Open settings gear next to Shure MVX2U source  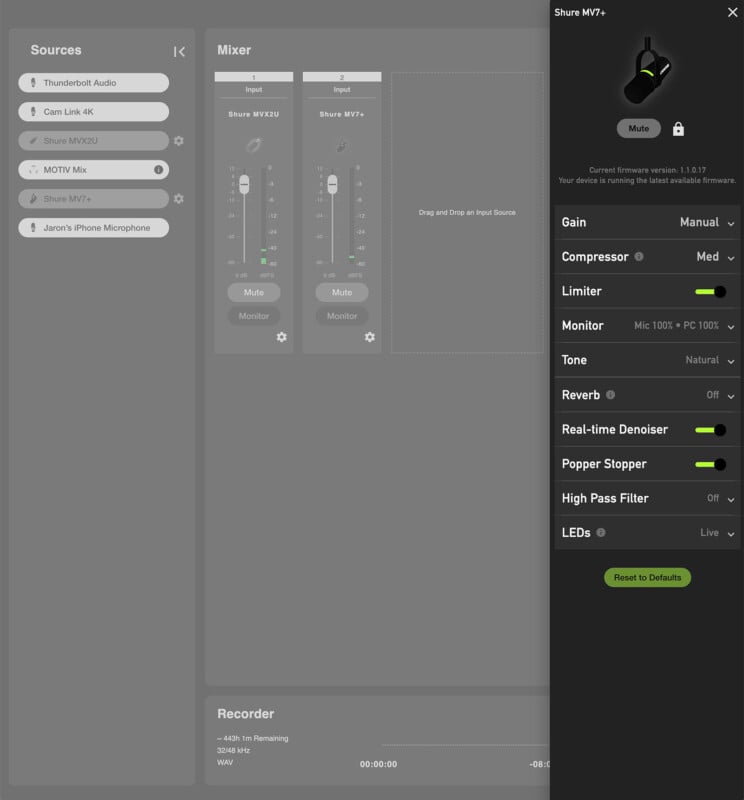178,141
